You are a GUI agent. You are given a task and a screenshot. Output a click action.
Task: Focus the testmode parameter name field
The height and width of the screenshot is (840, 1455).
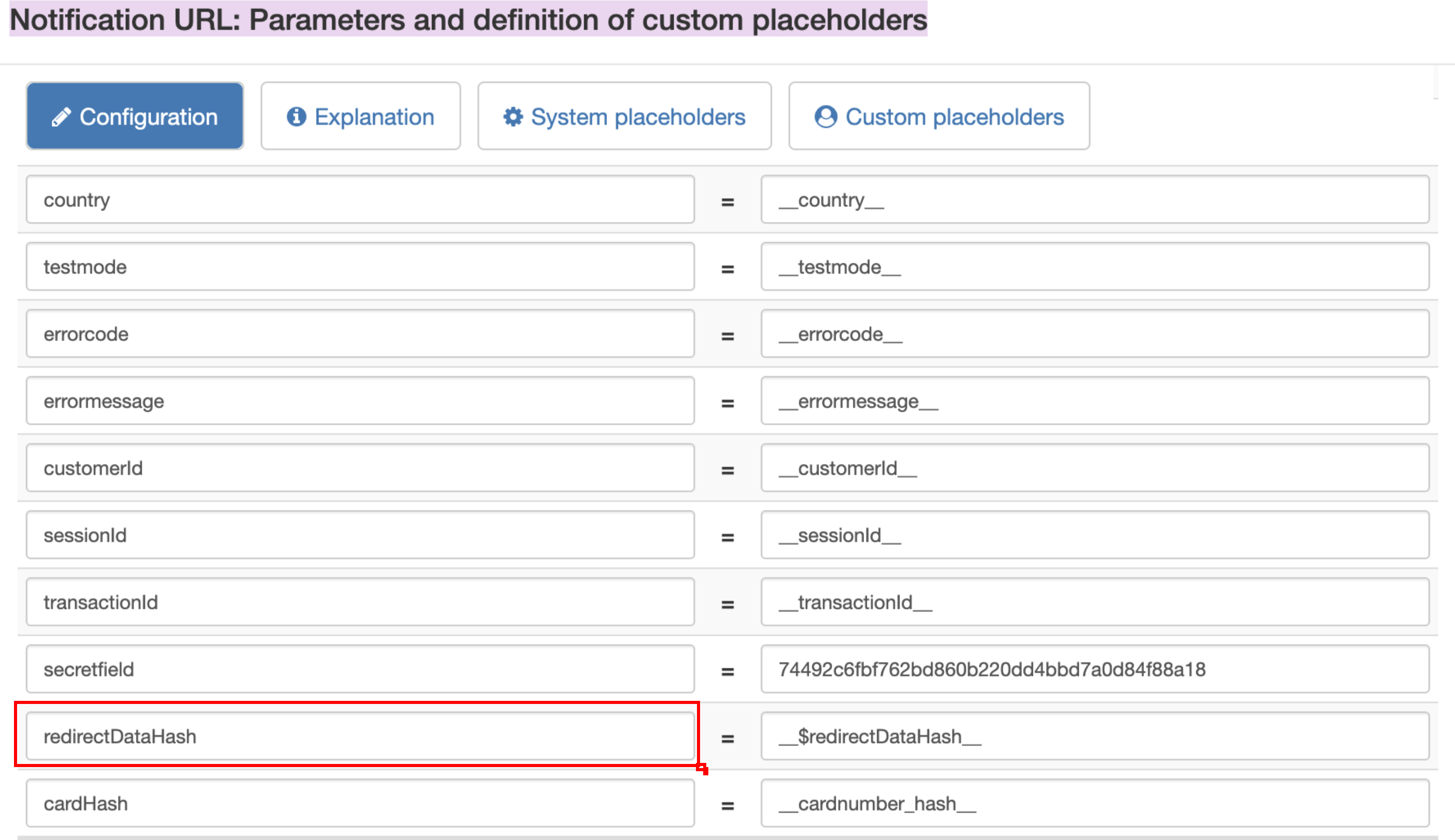[360, 267]
